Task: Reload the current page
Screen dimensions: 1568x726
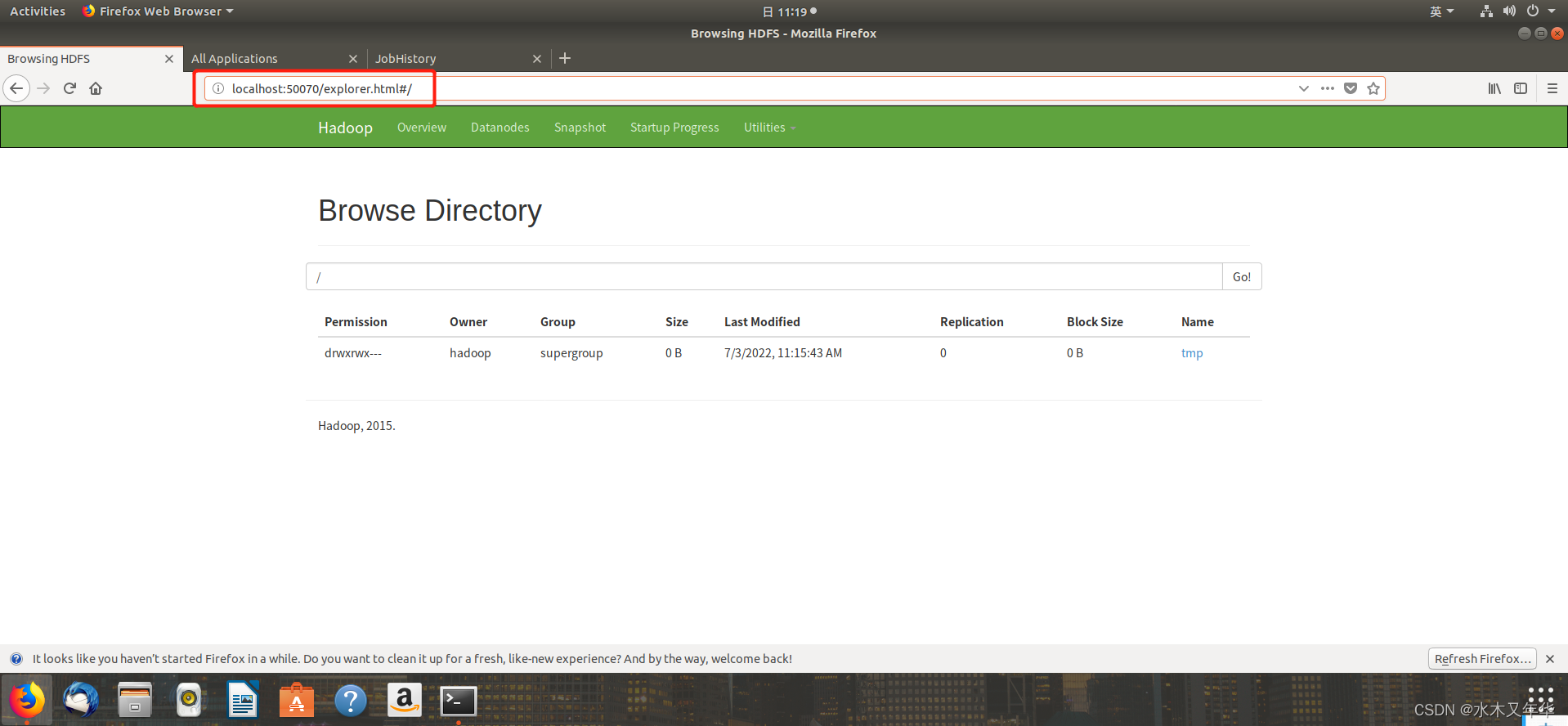Action: 69,88
